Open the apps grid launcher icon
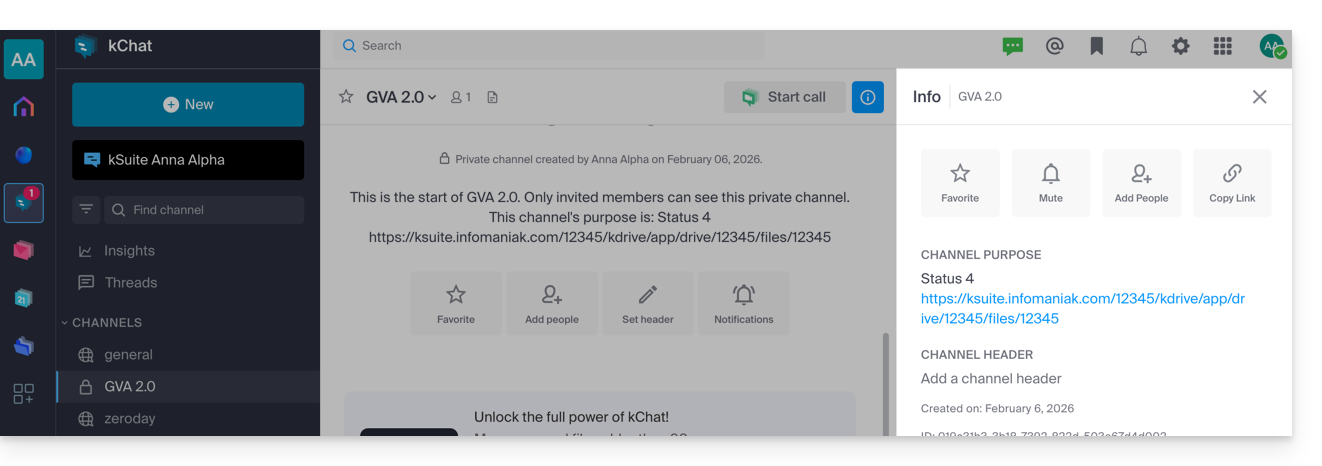Image resolution: width=1322 pixels, height=466 pixels. tap(1222, 46)
